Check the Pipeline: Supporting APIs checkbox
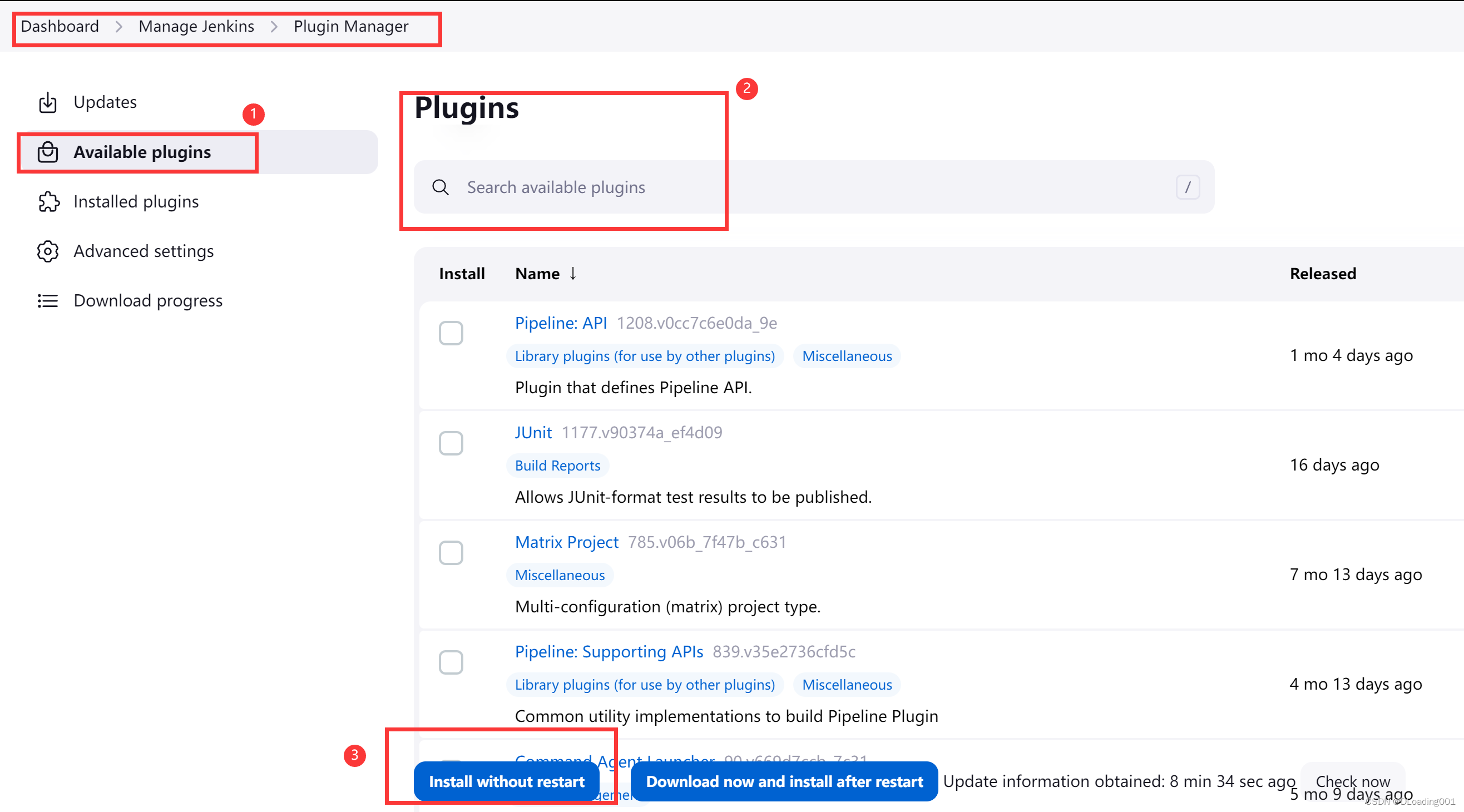 tap(451, 662)
